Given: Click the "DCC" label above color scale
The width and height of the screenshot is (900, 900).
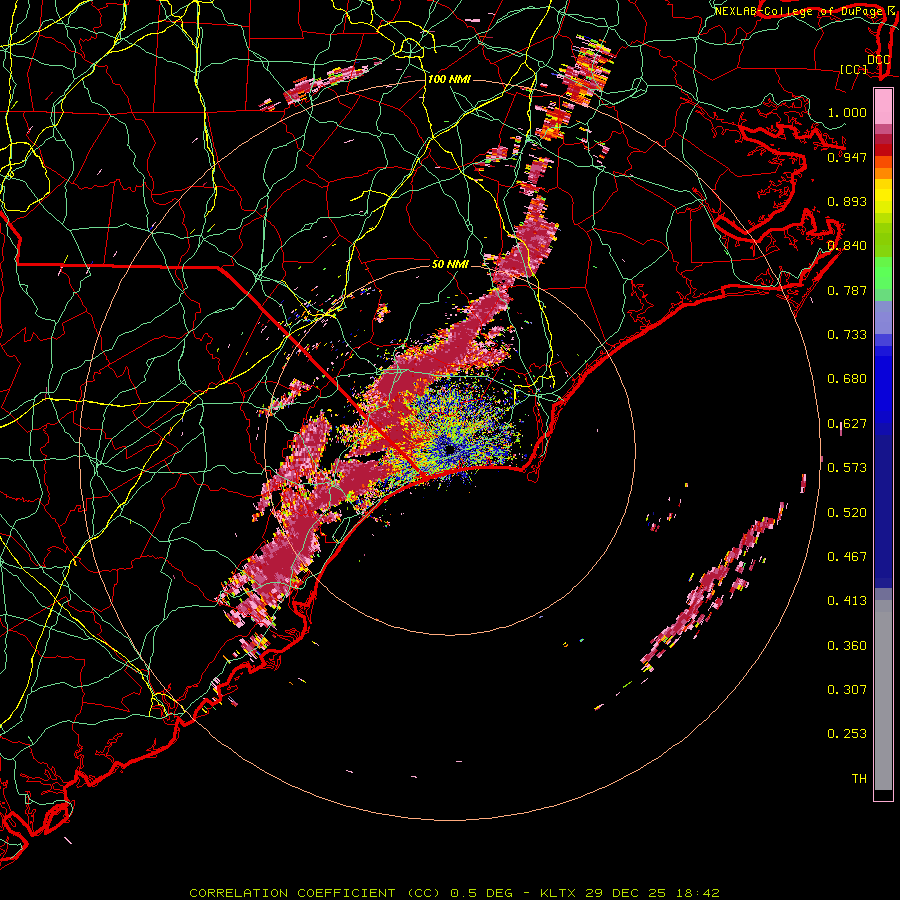Looking at the screenshot, I should coord(878,59).
